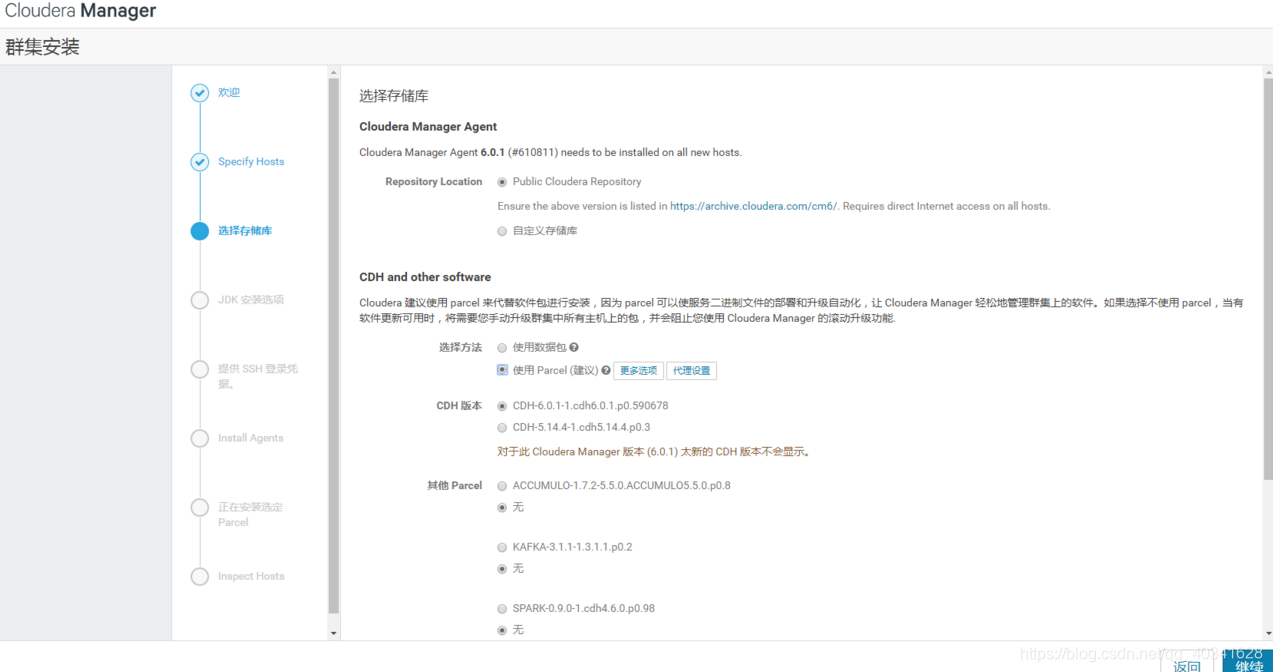Select Public Cloudera Repository option
This screenshot has width=1273, height=672.
click(x=502, y=182)
